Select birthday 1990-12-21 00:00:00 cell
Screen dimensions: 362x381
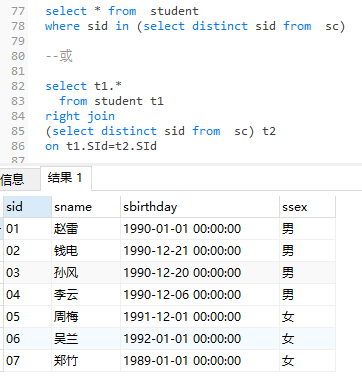click(200, 251)
